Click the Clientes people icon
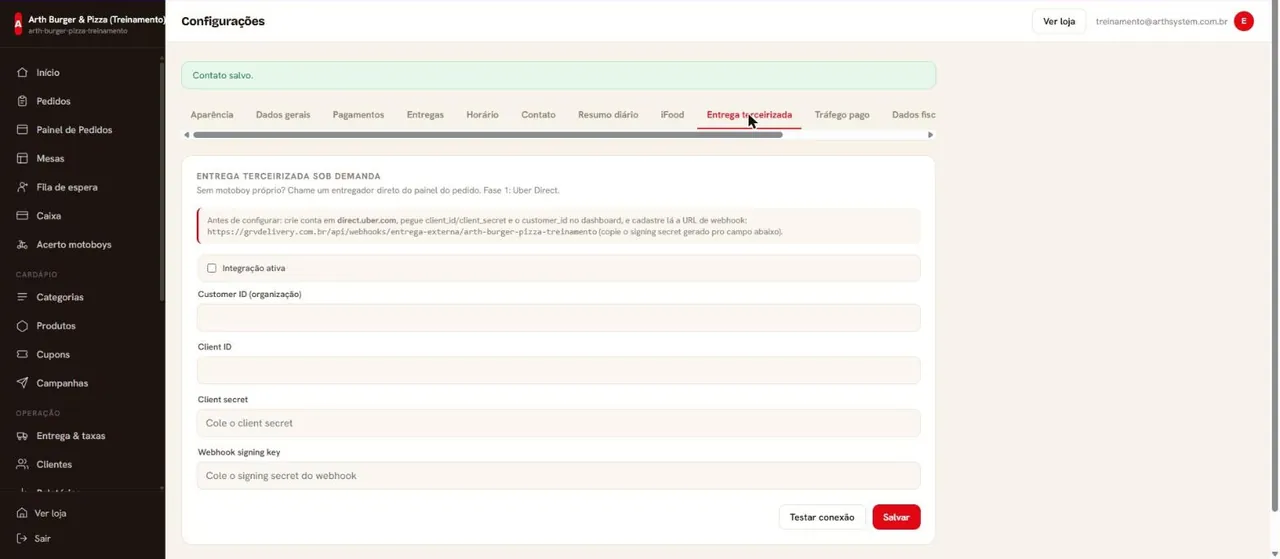The width and height of the screenshot is (1280, 559). [22, 464]
